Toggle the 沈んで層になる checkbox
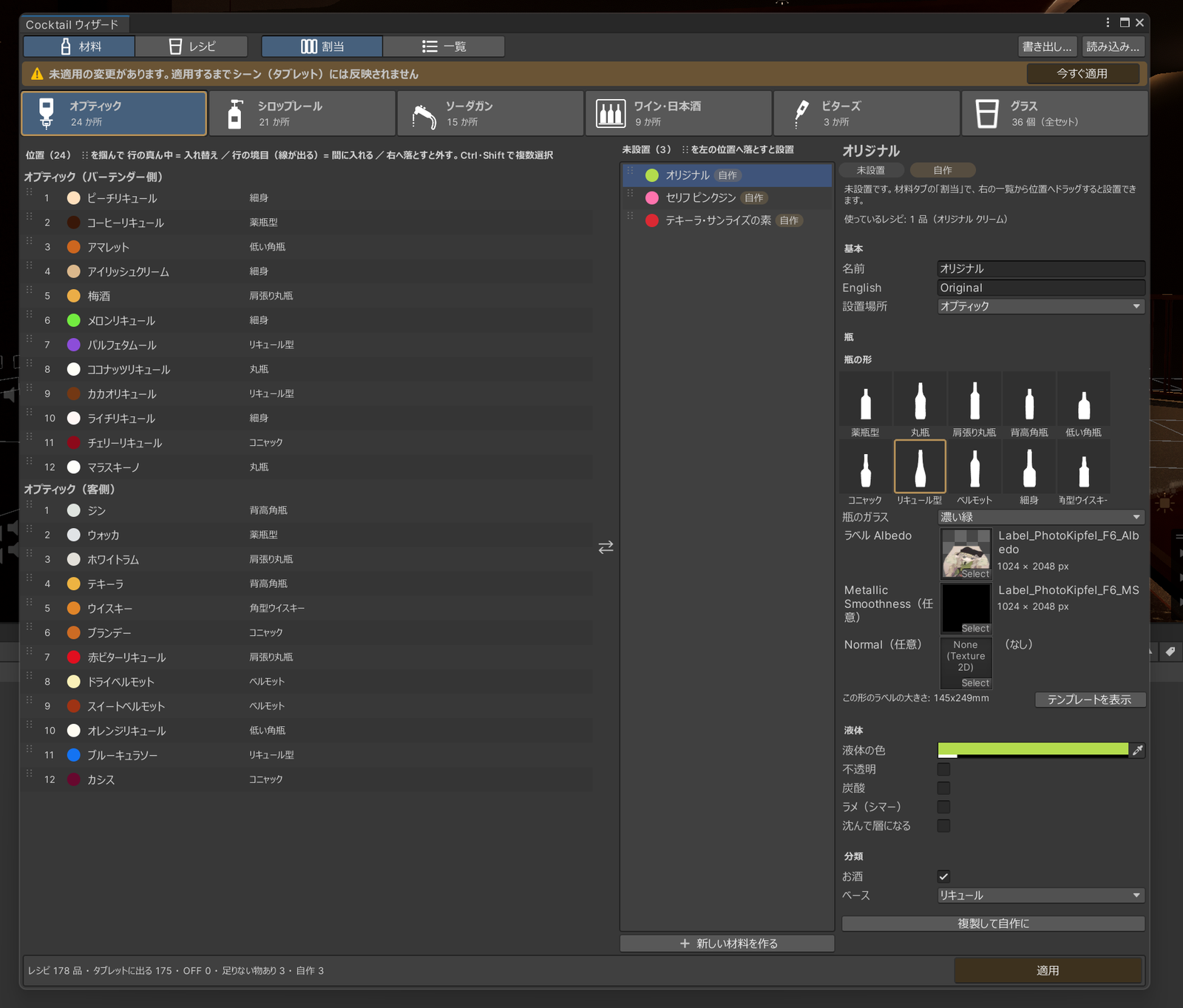This screenshot has height=1008, width=1183. point(943,825)
